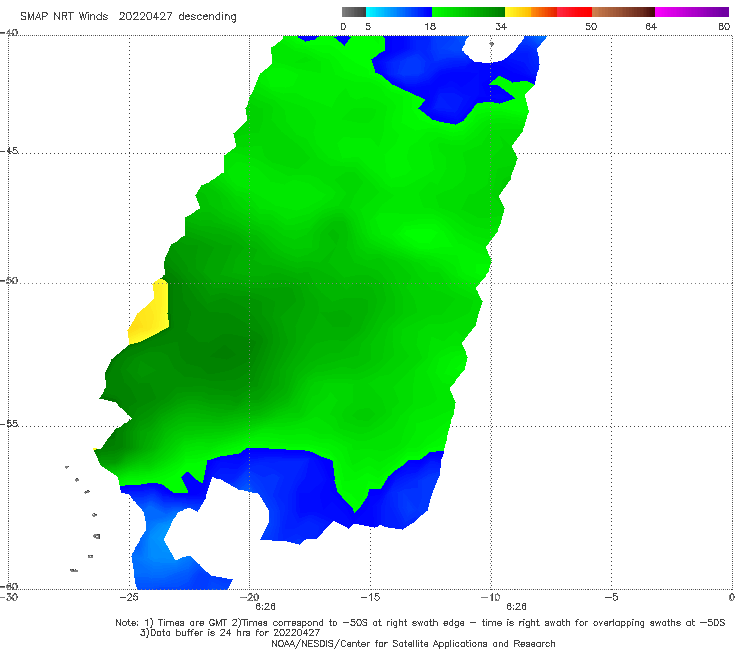
Task: Click the colorbar label '18'
Action: click(430, 27)
